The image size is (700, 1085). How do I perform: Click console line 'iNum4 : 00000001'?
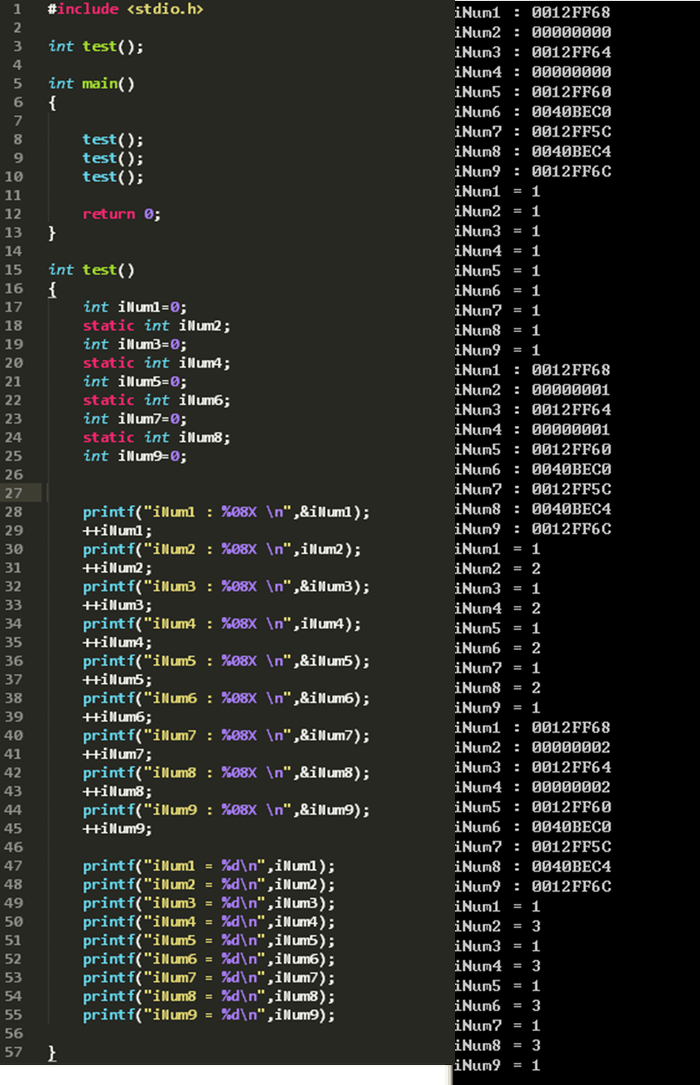tap(533, 430)
